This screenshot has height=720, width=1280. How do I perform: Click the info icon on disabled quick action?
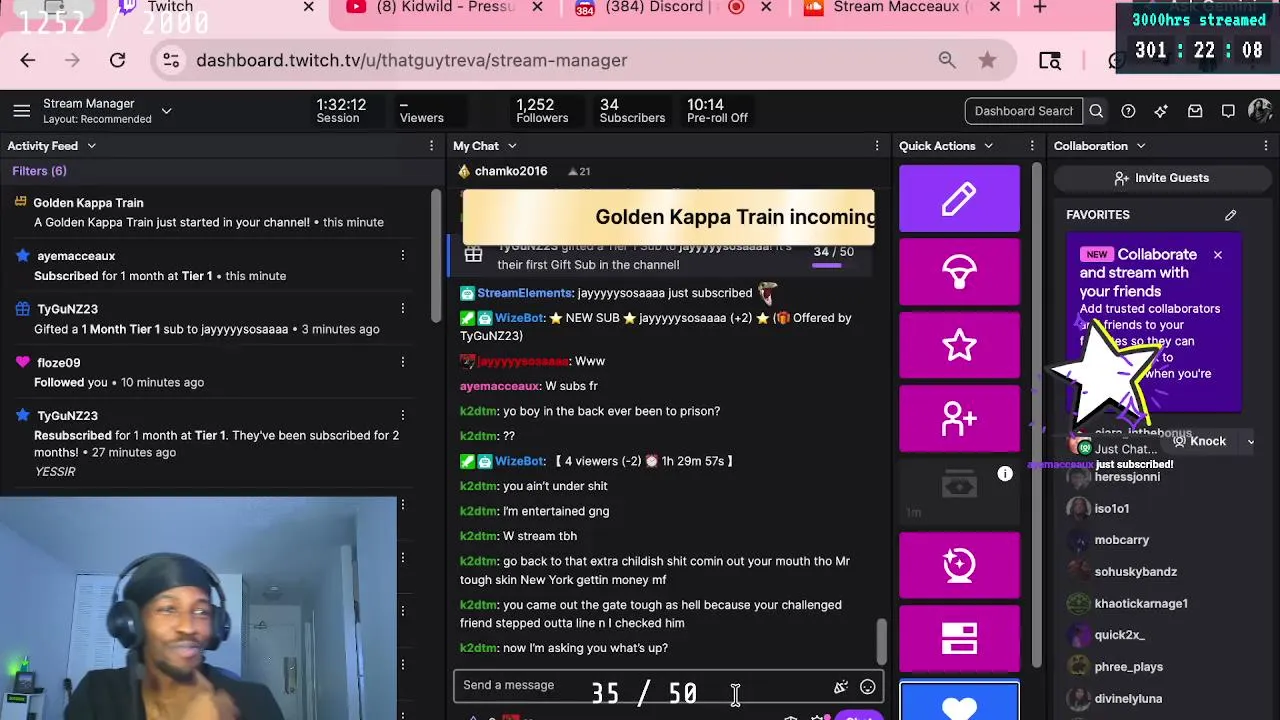point(1005,474)
